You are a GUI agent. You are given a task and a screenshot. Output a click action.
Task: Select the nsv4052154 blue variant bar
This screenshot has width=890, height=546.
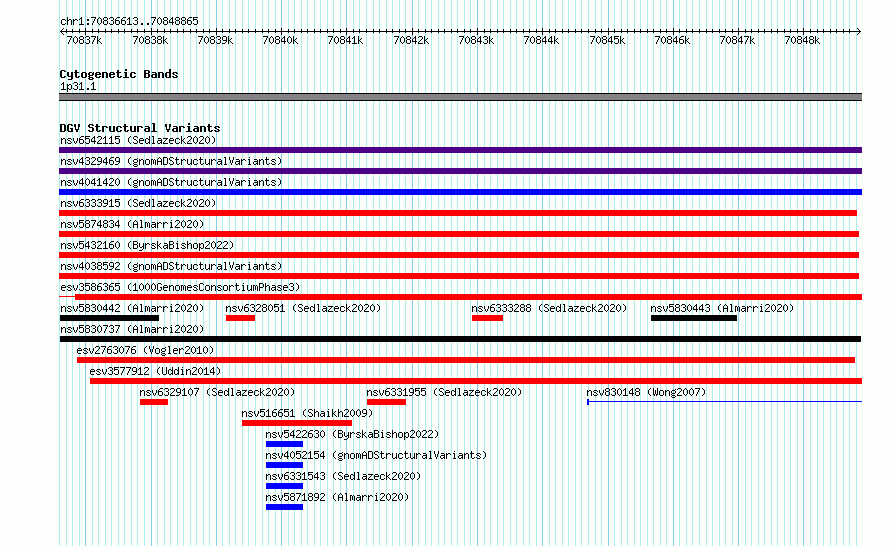[x=284, y=465]
